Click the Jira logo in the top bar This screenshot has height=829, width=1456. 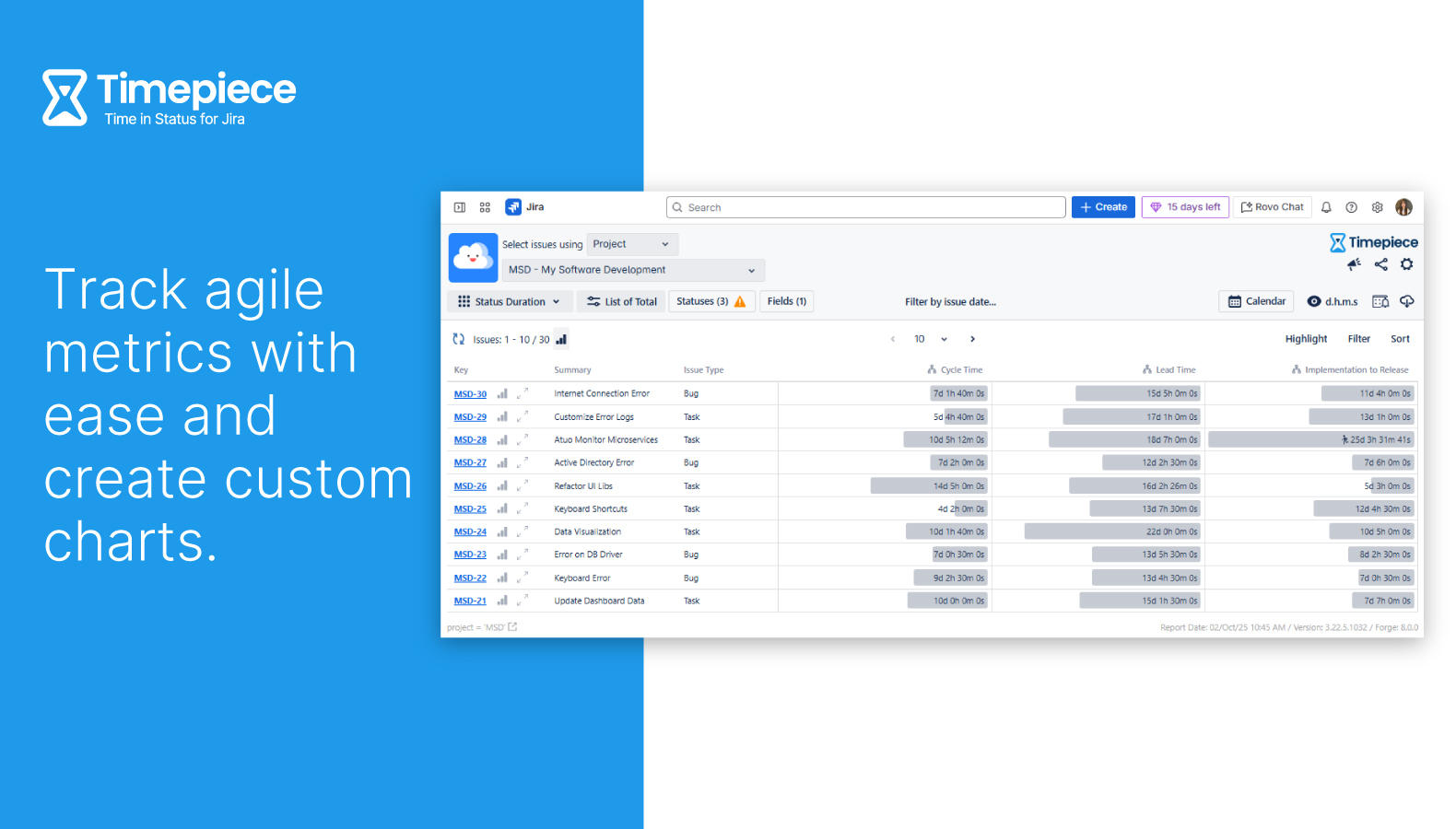[x=524, y=207]
